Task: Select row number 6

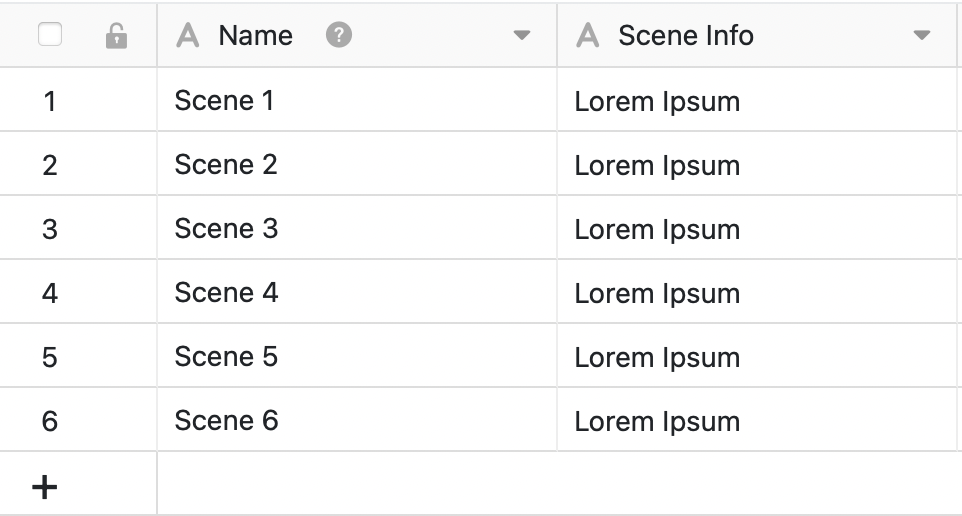Action: coord(50,421)
